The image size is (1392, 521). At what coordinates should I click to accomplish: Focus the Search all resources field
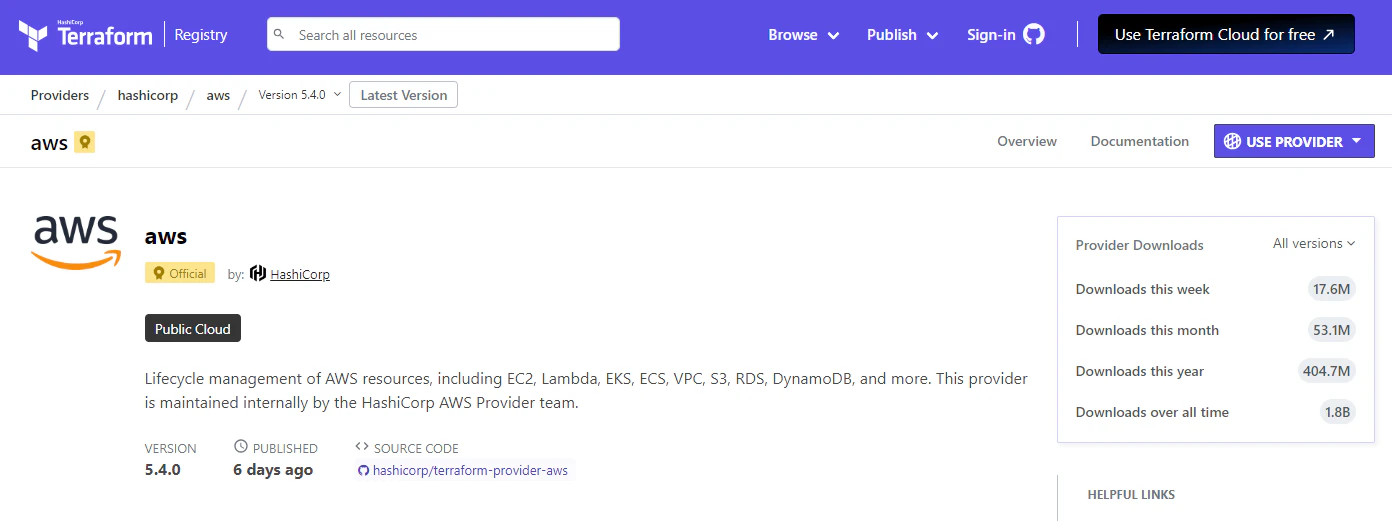coord(443,34)
